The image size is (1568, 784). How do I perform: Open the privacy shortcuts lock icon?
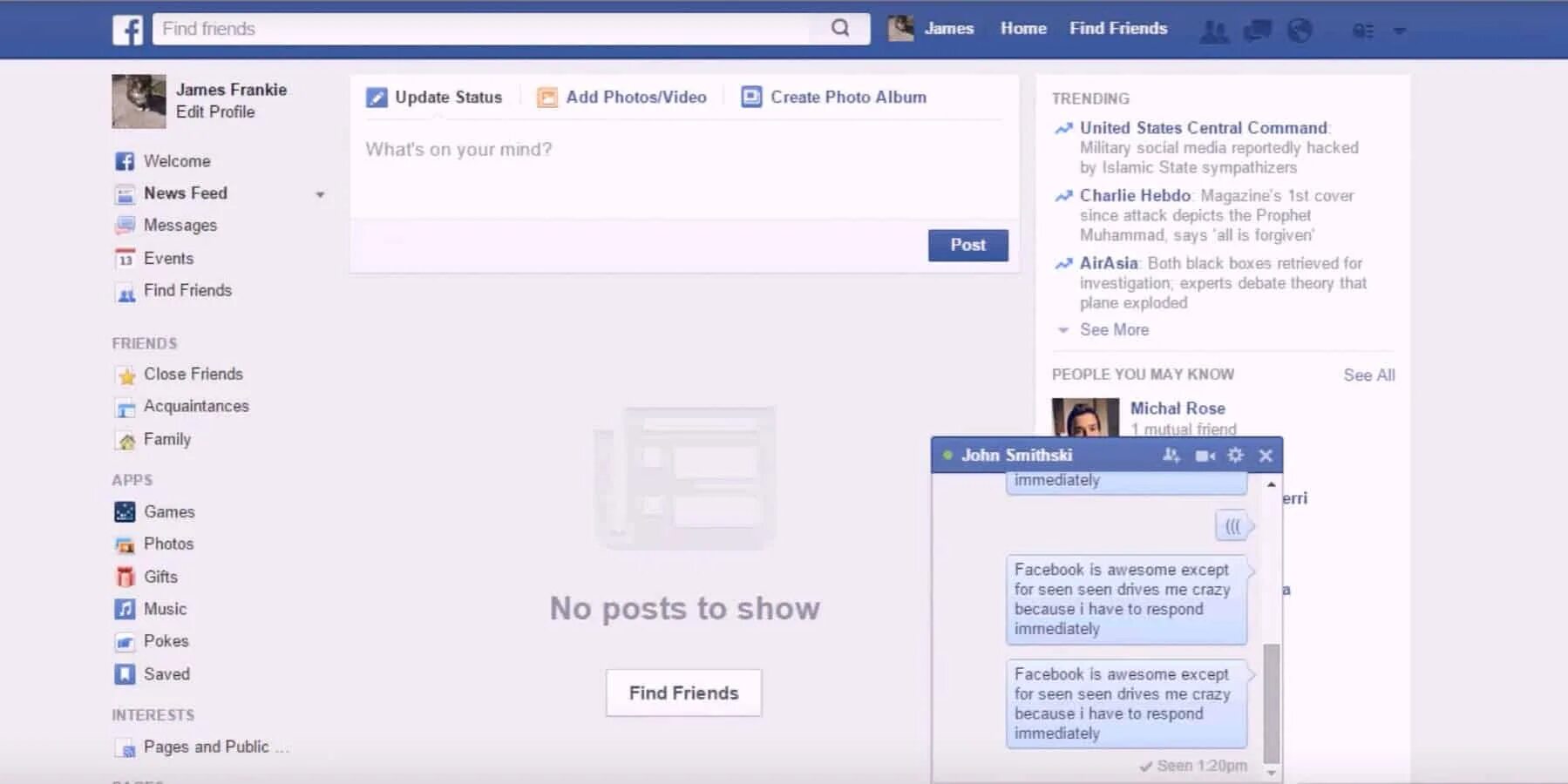click(1362, 31)
